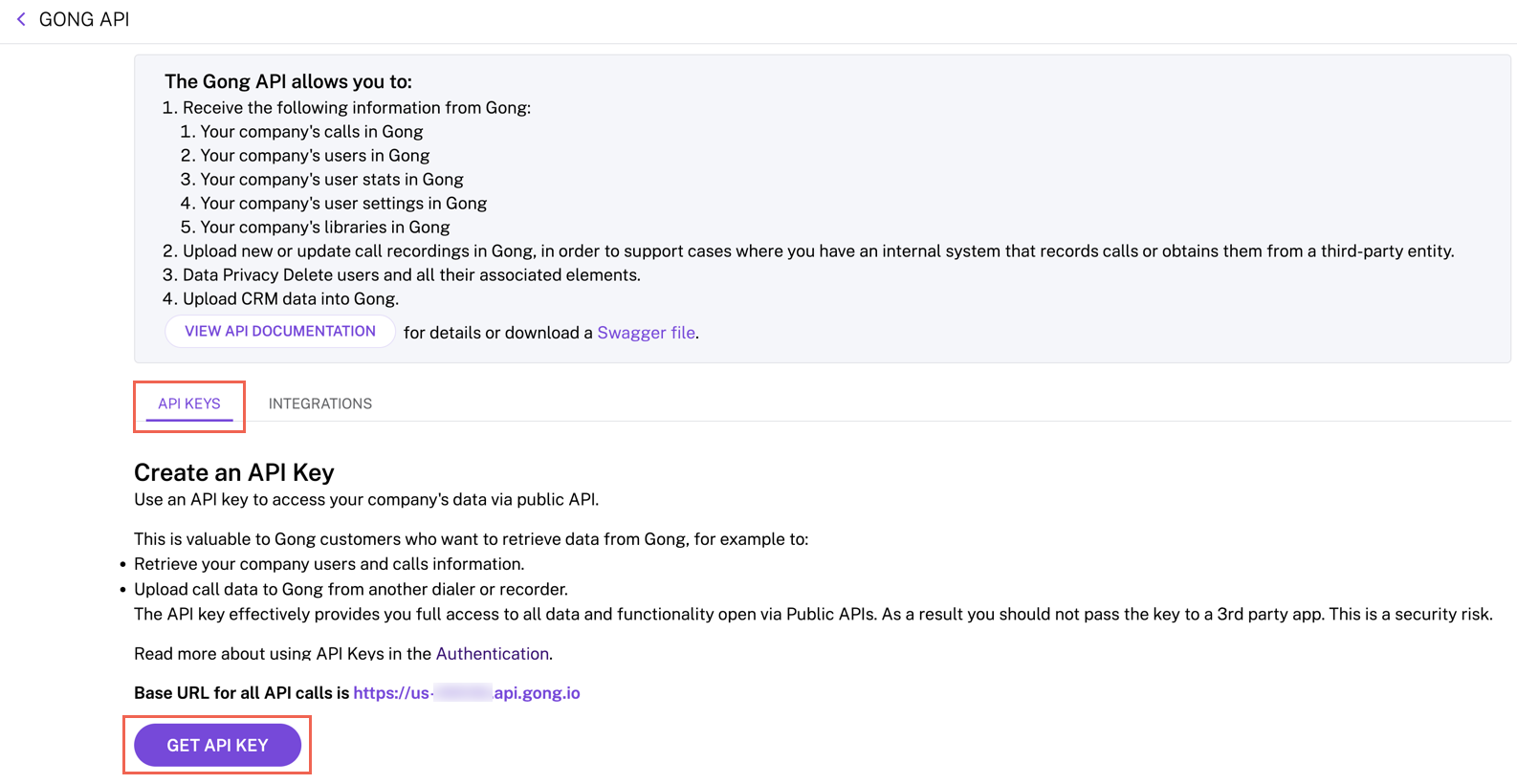
Task: Click 'Upload new or update call recordings' line
Action: click(x=819, y=251)
